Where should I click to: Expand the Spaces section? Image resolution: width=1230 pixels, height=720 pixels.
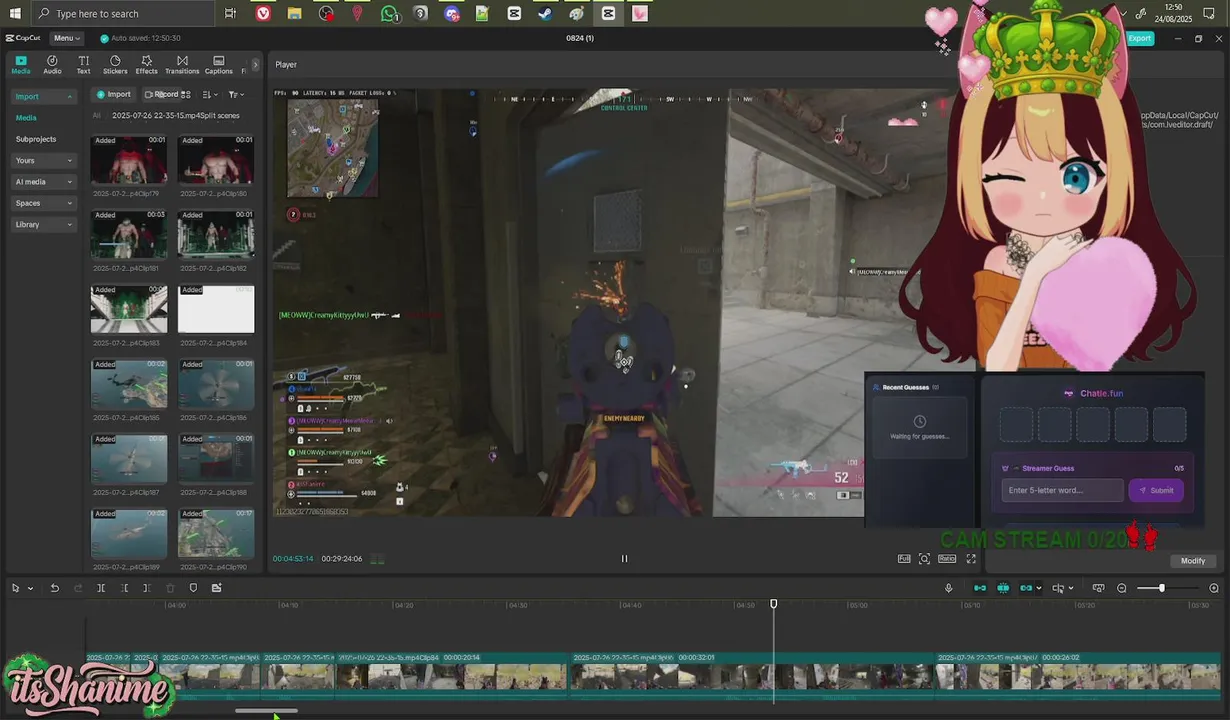pos(44,203)
